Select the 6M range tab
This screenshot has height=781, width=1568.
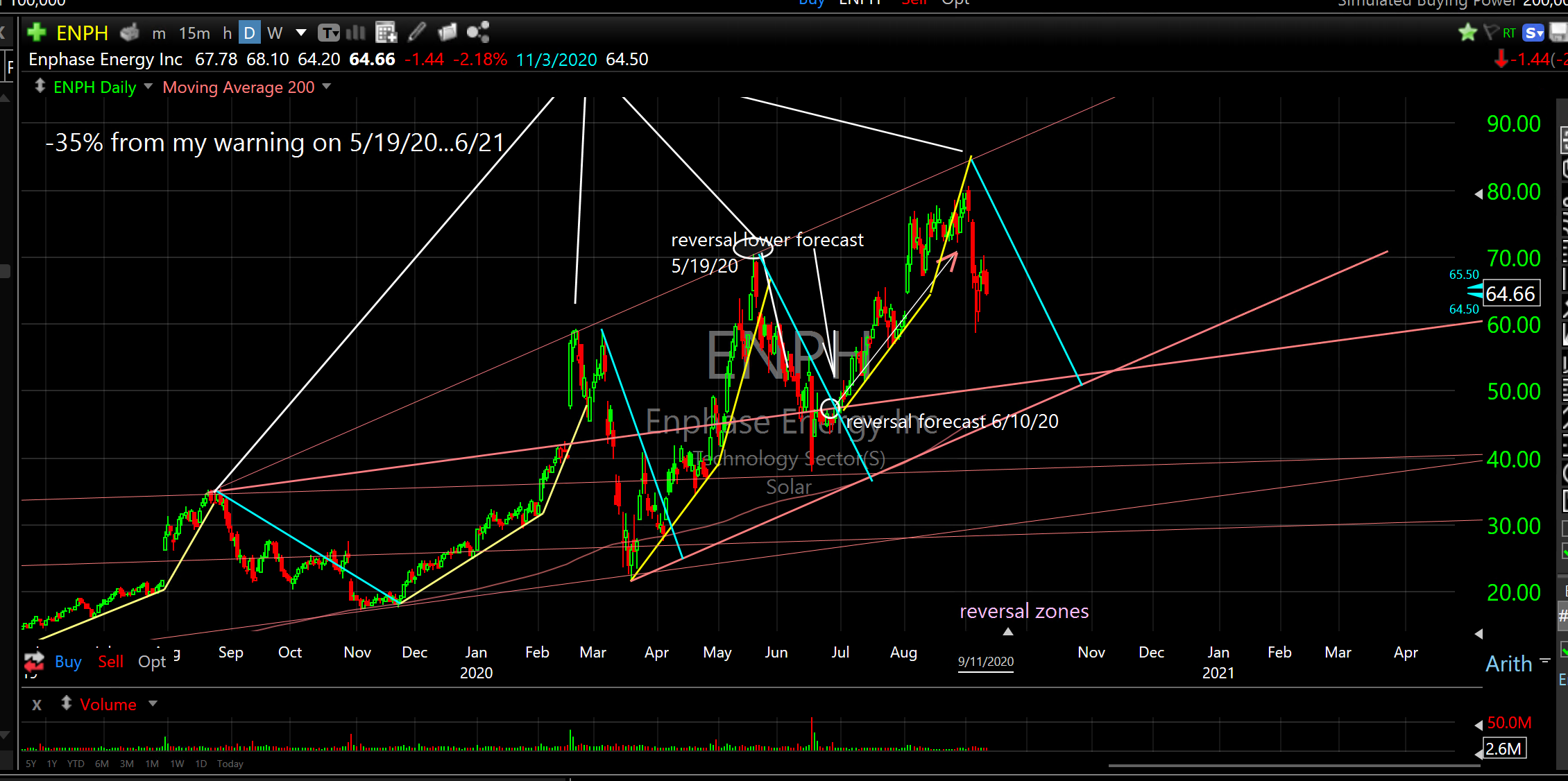click(x=102, y=764)
